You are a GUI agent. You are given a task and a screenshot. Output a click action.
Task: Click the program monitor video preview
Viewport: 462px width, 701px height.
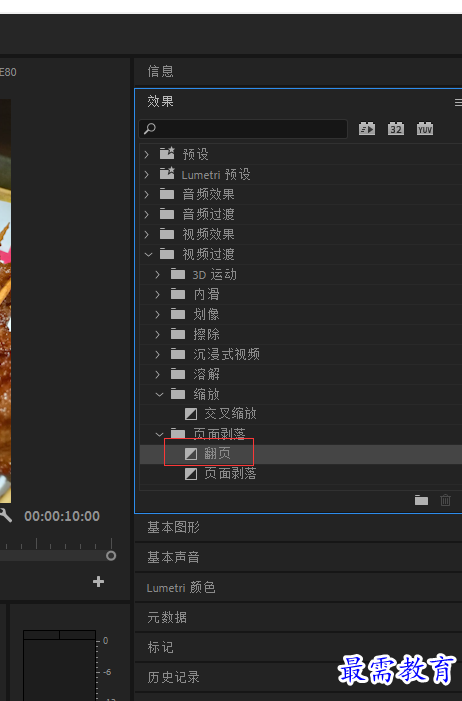click(5, 301)
